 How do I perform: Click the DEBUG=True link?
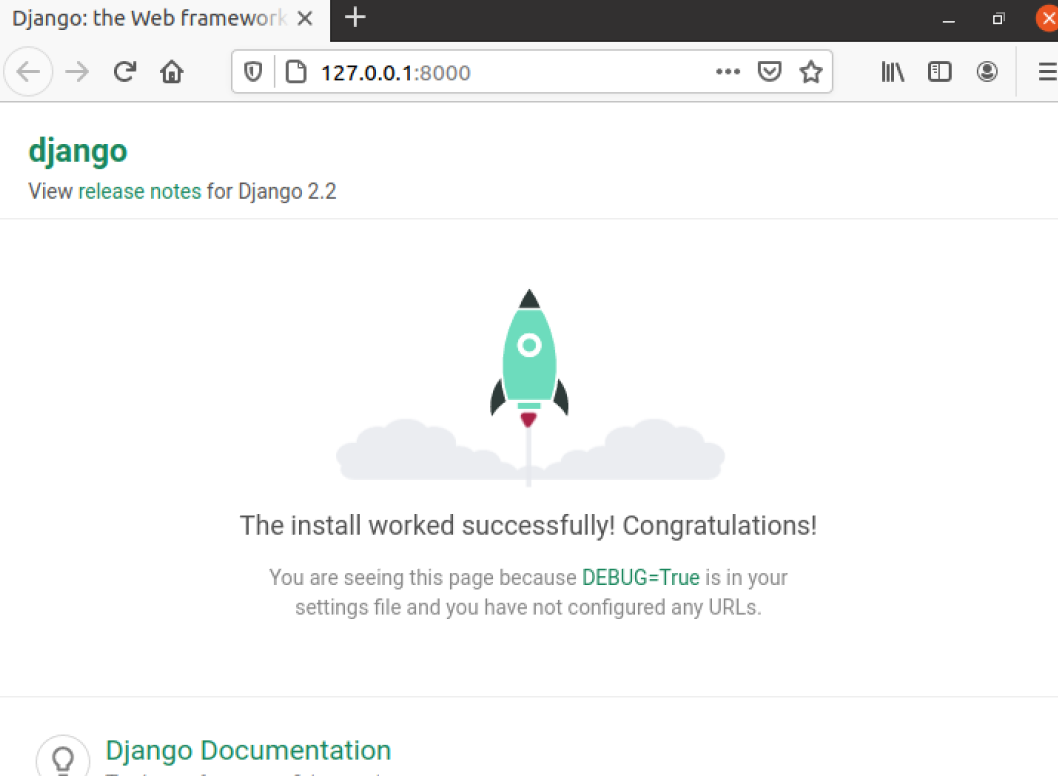tap(640, 578)
